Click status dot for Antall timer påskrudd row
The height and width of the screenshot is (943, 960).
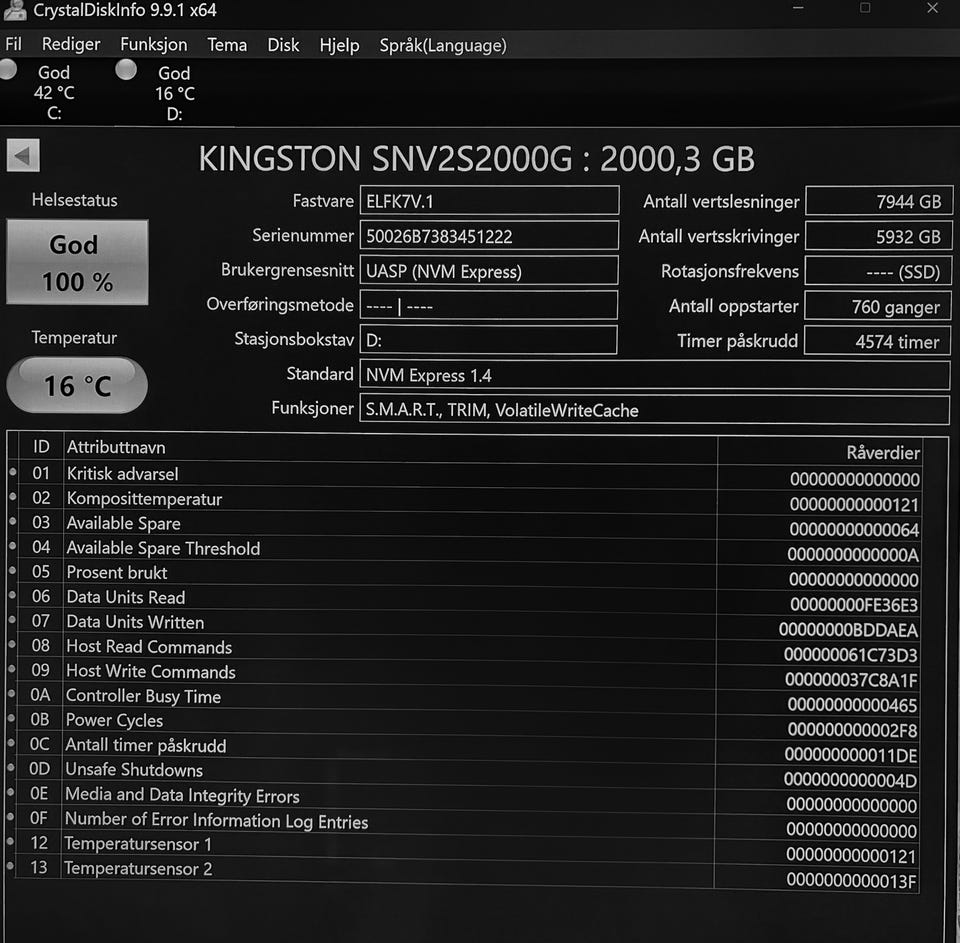coord(11,742)
